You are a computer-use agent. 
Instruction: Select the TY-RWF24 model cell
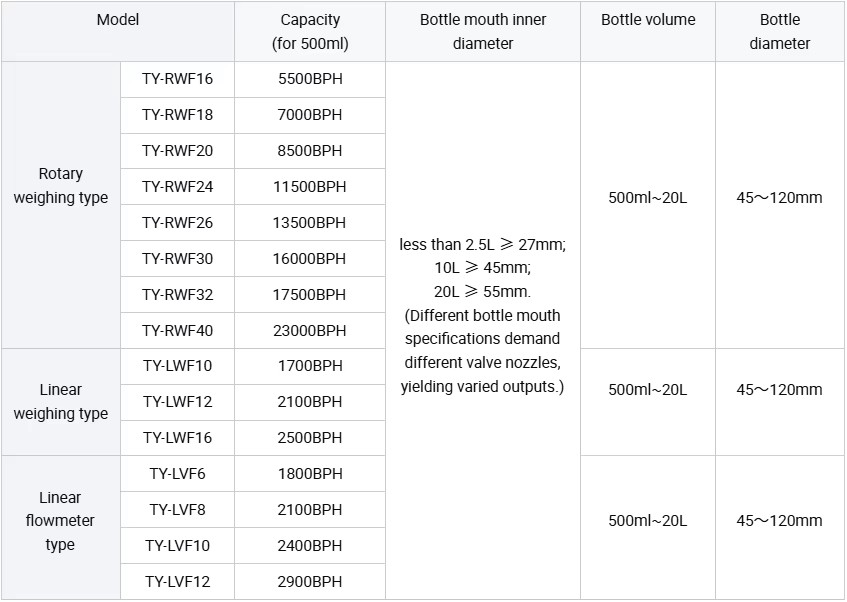[177, 187]
